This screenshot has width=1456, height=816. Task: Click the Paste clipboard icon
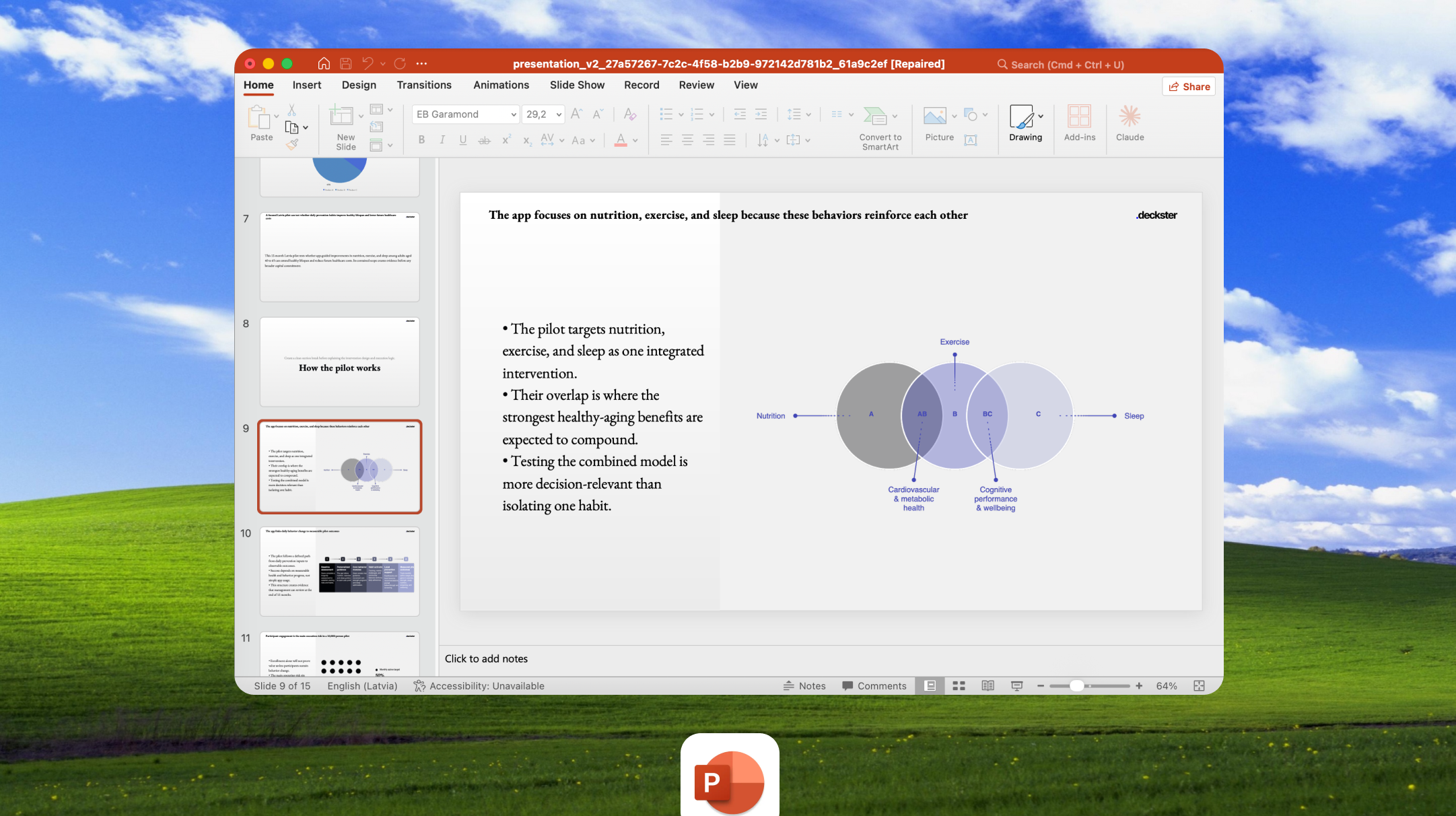[x=259, y=118]
